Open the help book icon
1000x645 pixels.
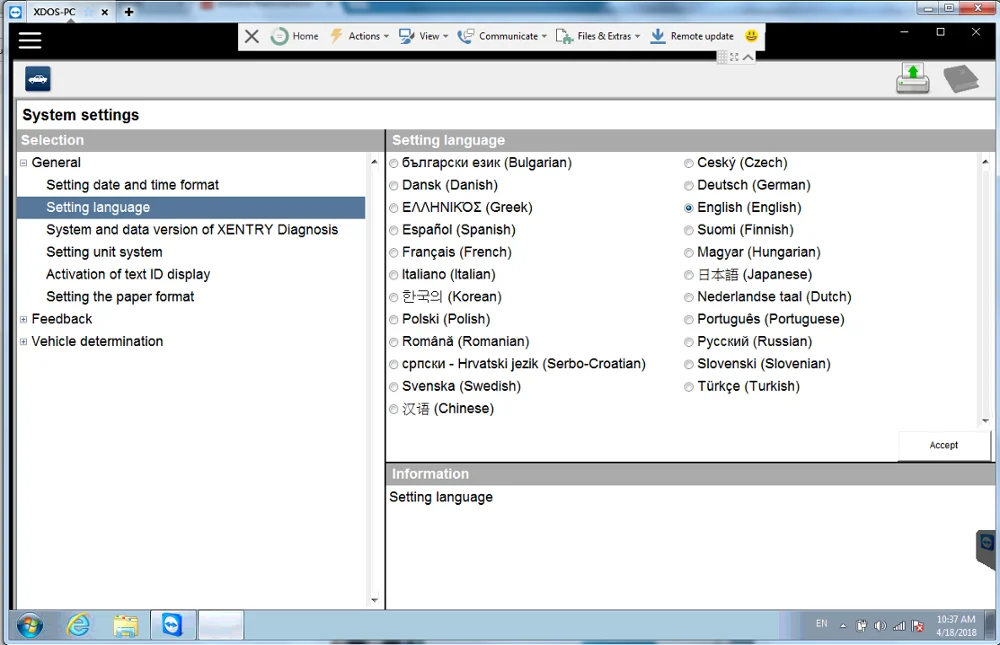pyautogui.click(x=961, y=79)
